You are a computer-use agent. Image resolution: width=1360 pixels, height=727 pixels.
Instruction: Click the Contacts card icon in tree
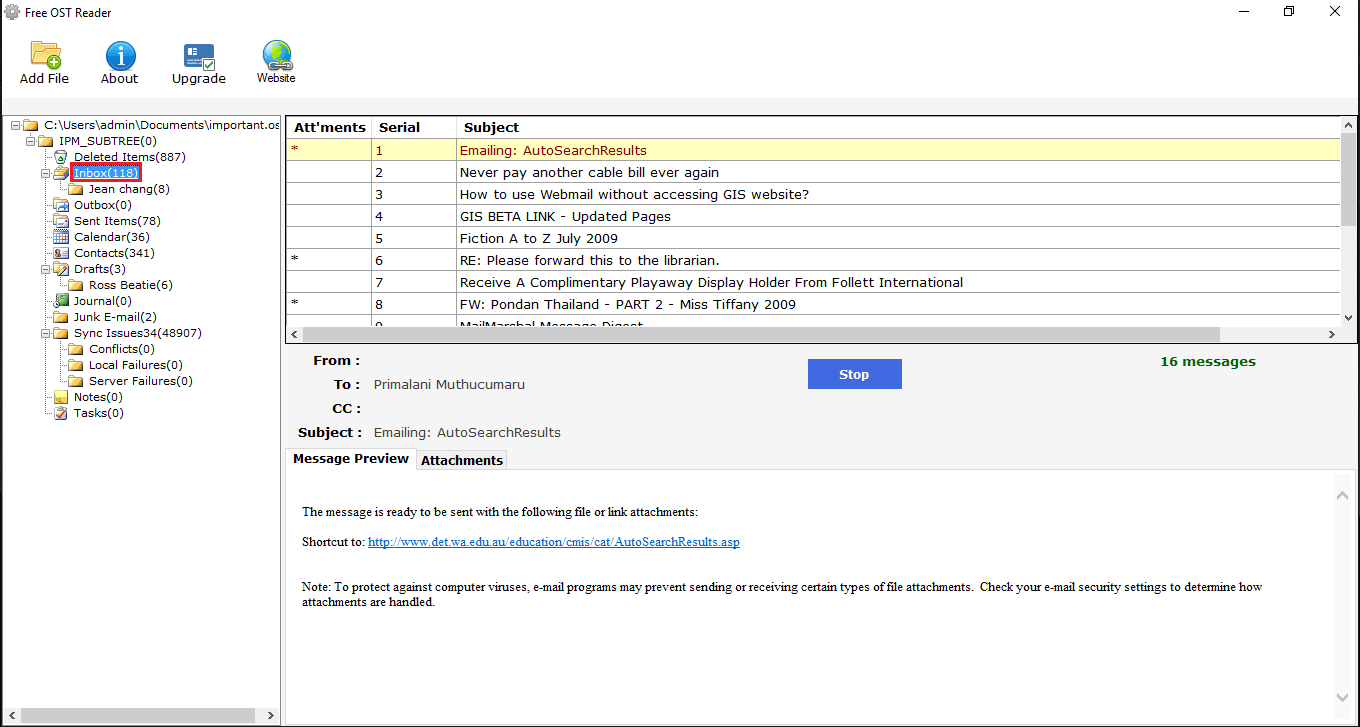click(61, 253)
